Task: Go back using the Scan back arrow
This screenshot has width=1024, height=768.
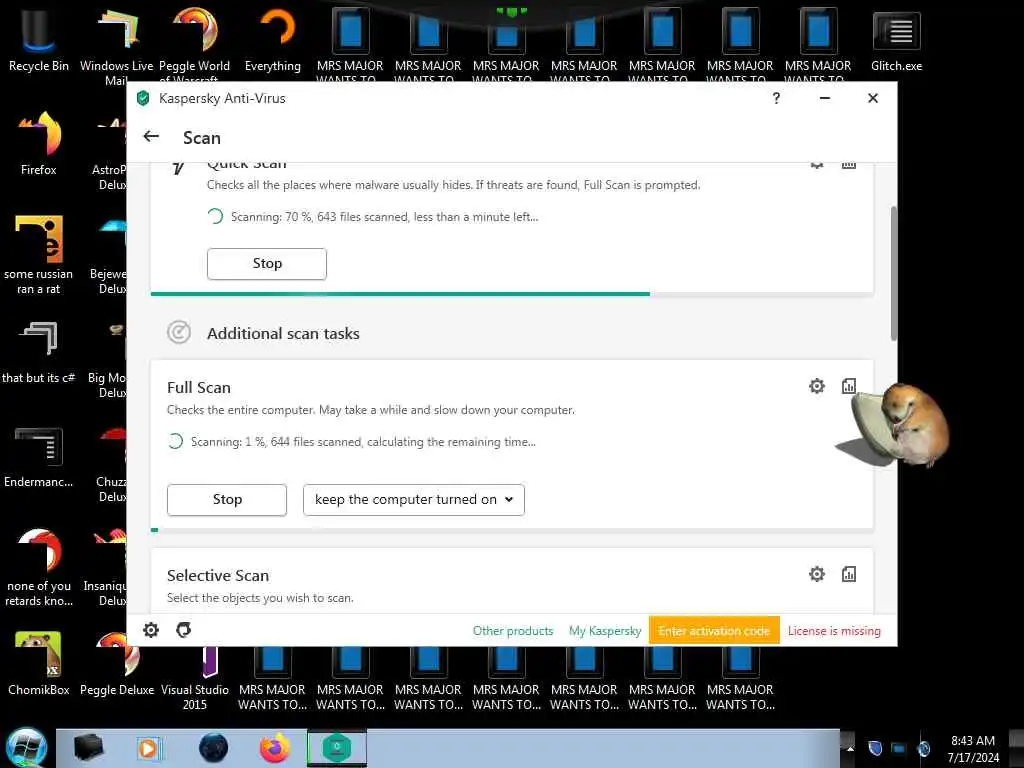Action: click(x=151, y=136)
